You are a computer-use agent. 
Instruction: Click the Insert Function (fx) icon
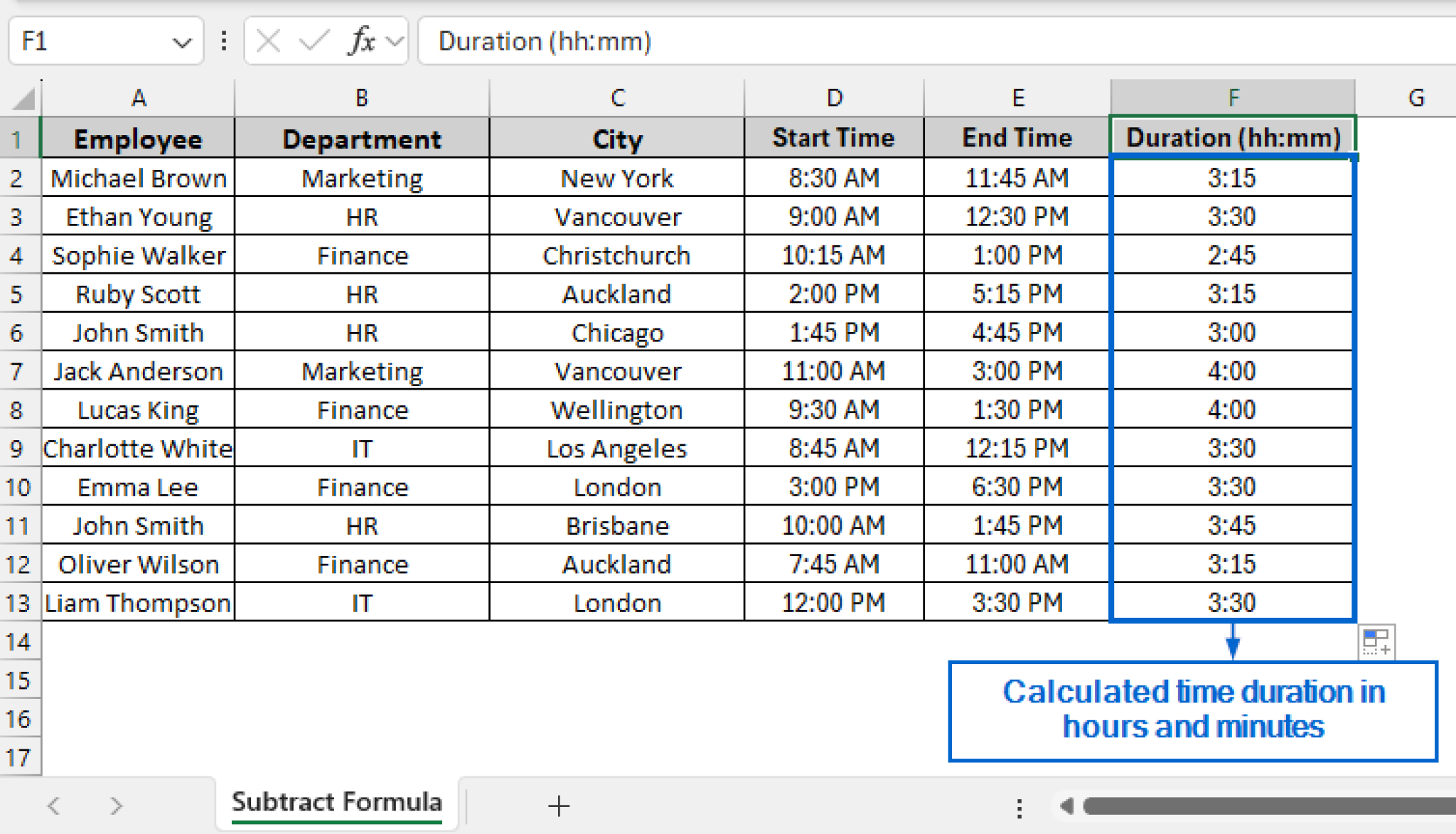[x=360, y=41]
